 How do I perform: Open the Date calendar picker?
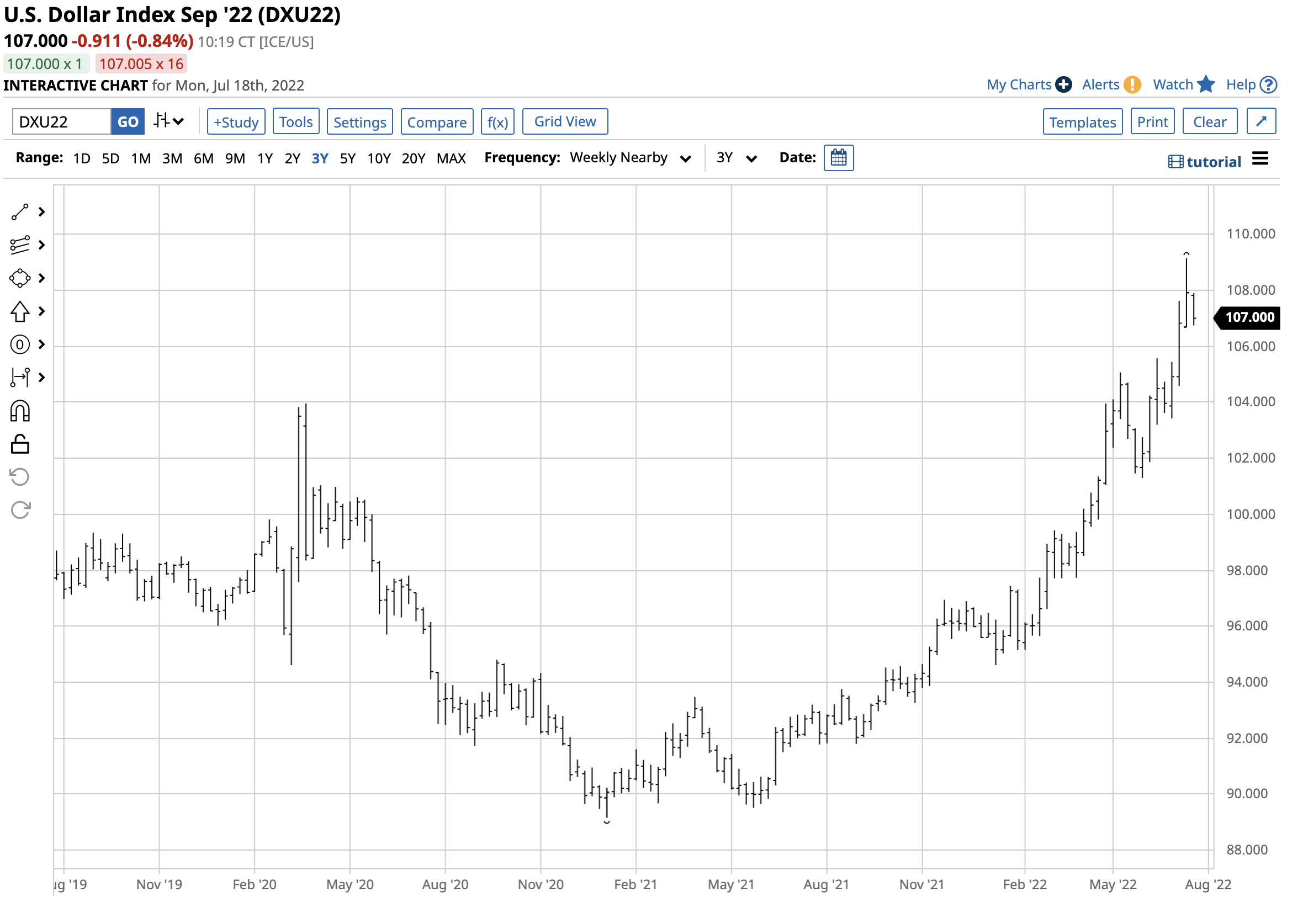[840, 158]
